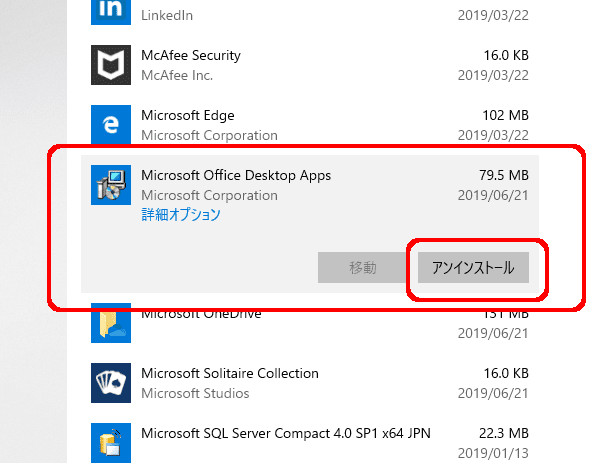Click McAfee Security's 16.0 KB size value
This screenshot has width=598, height=463.
506,55
